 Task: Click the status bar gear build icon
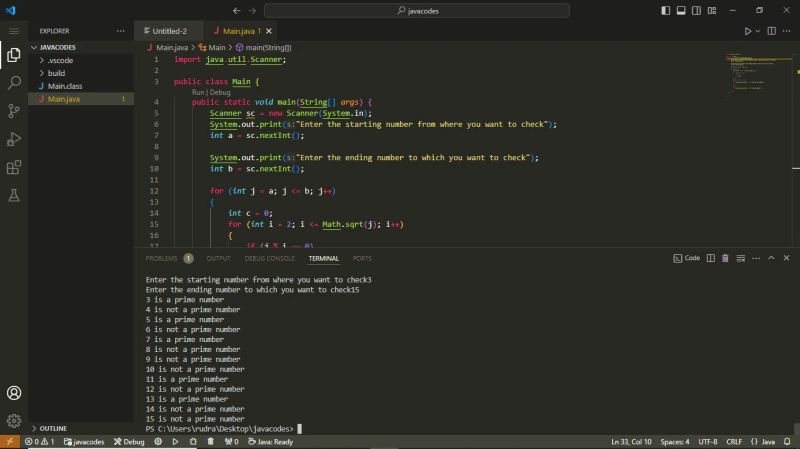158,442
